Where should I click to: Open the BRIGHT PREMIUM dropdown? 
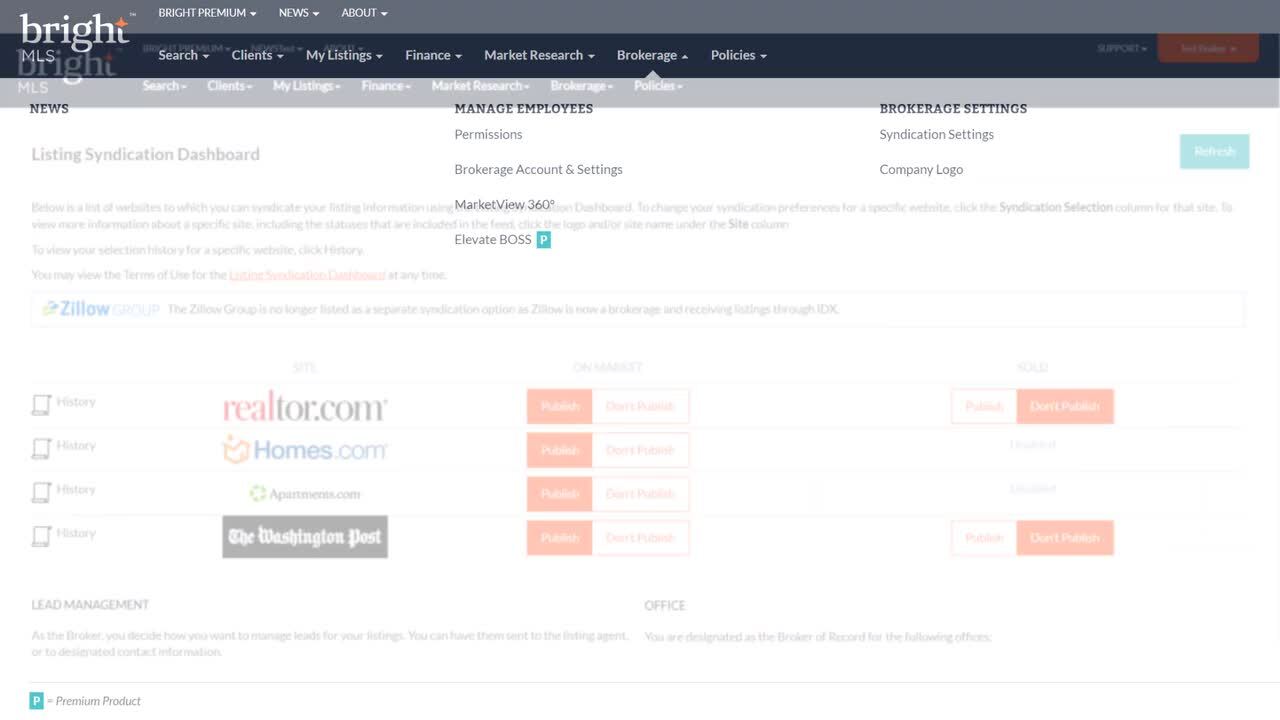(x=207, y=13)
